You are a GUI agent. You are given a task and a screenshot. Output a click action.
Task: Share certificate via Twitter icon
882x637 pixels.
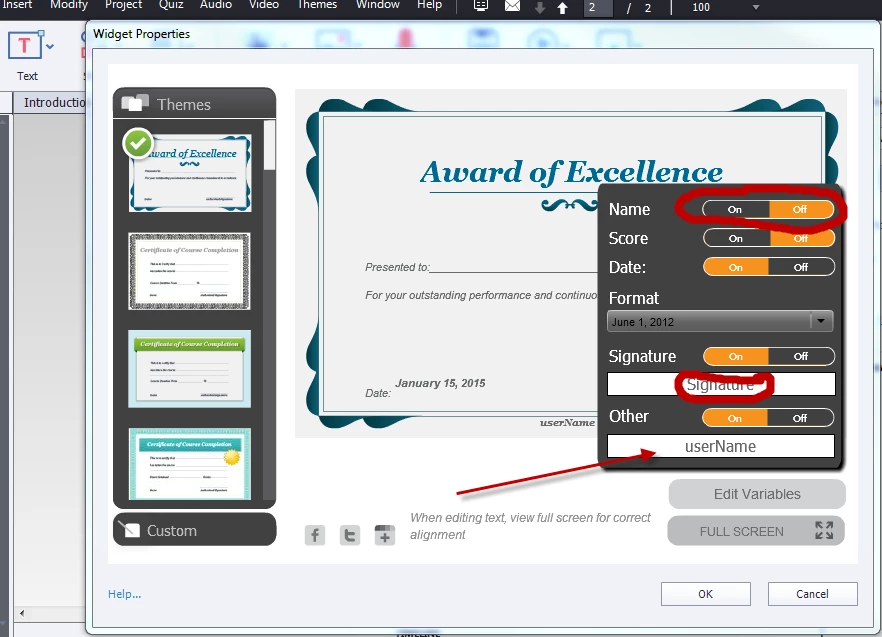pos(350,535)
